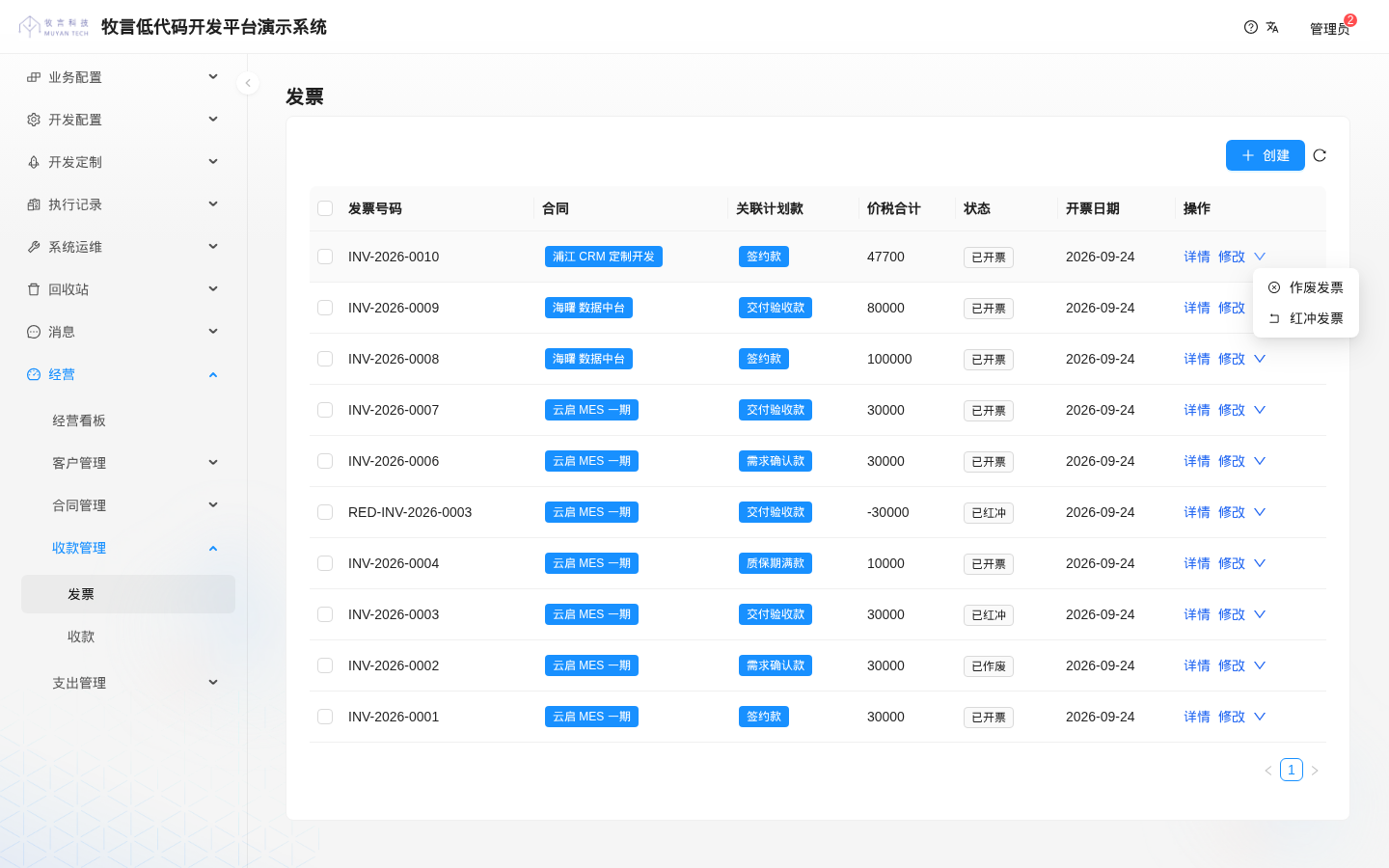Open more actions dropdown for INV-2026-0002

pos(1260,665)
